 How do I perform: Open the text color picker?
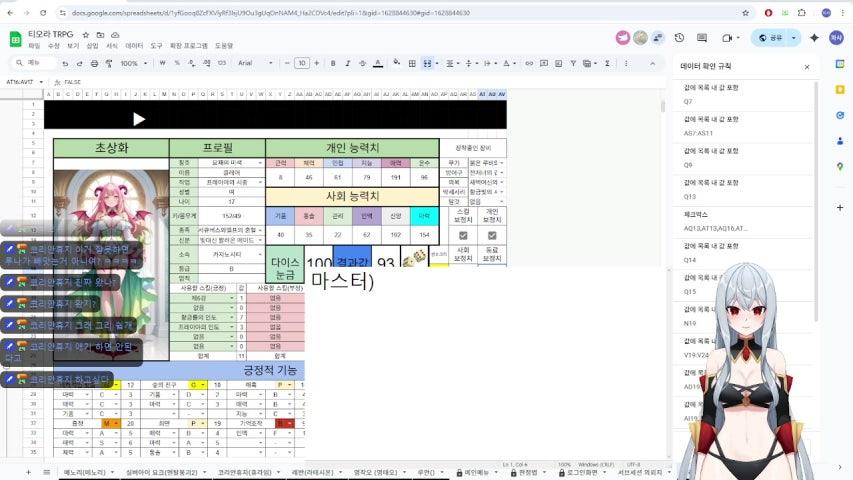pyautogui.click(x=378, y=64)
